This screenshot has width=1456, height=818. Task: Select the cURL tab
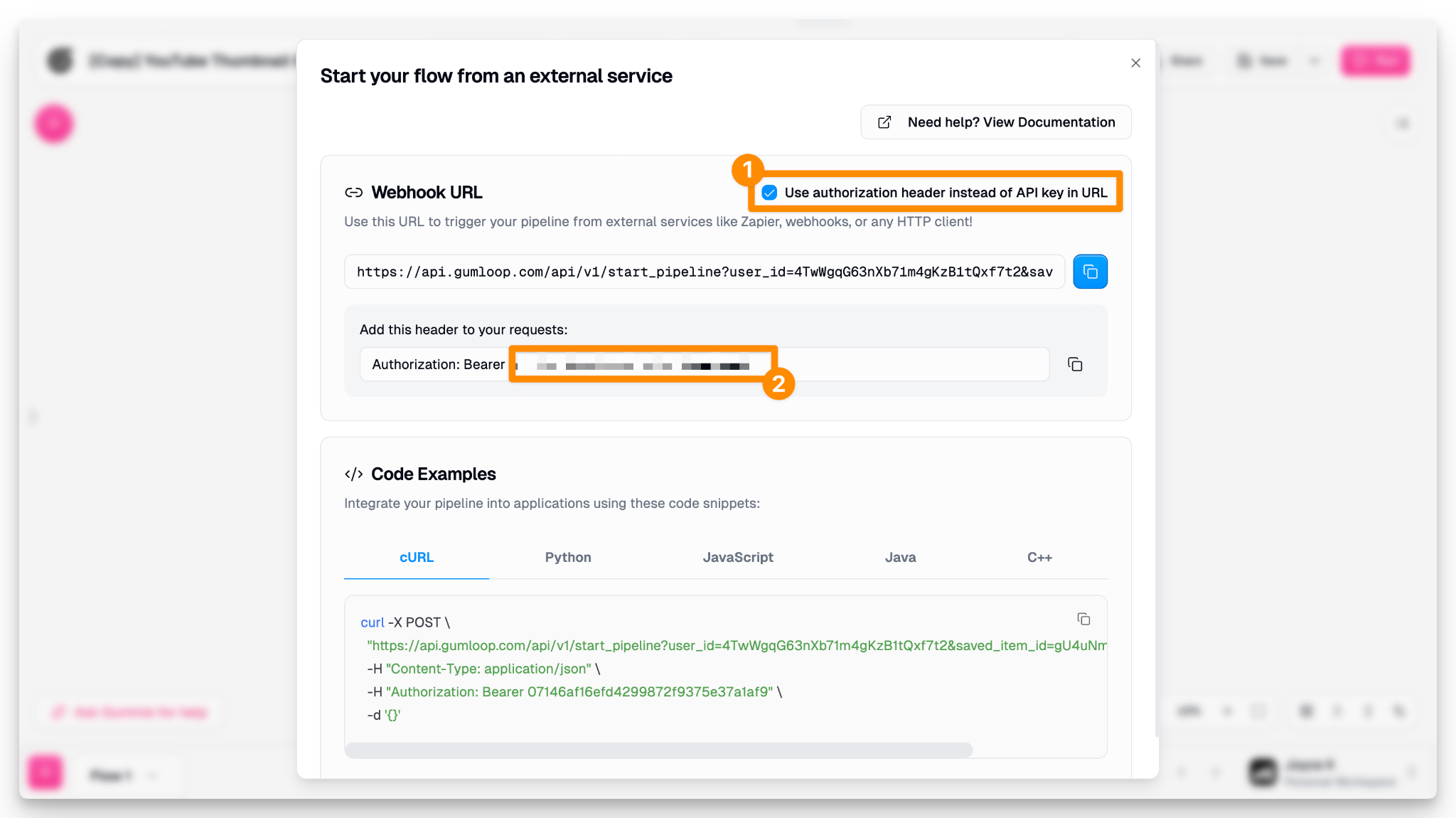(x=416, y=557)
